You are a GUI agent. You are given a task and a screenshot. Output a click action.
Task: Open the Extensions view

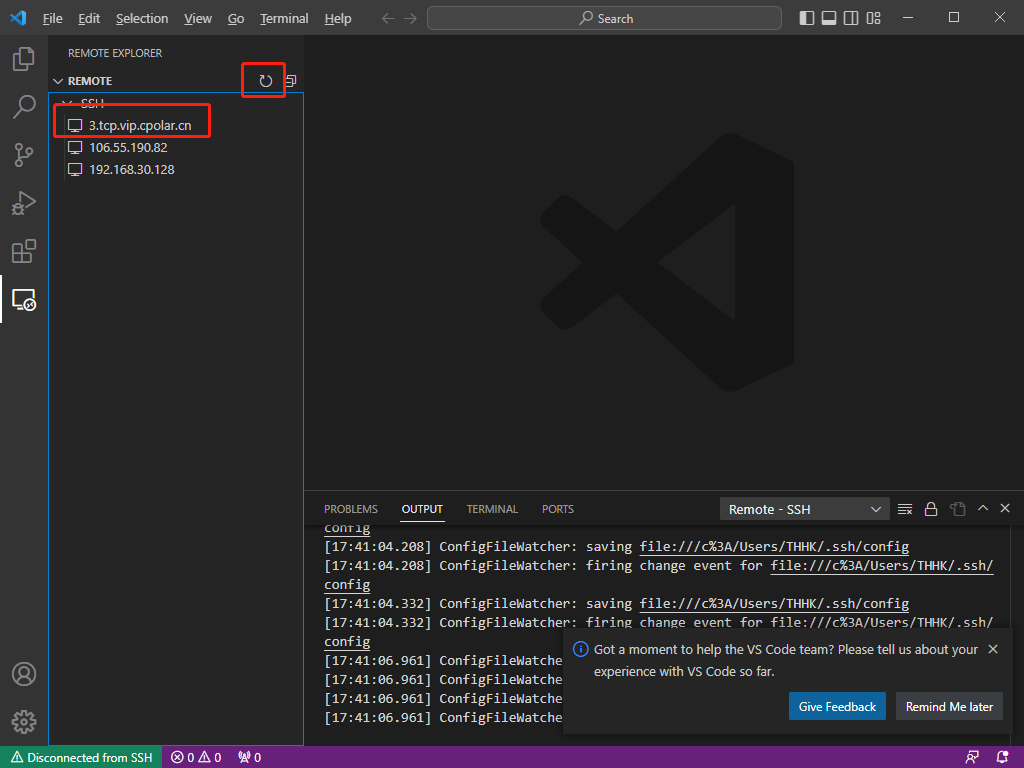click(24, 251)
